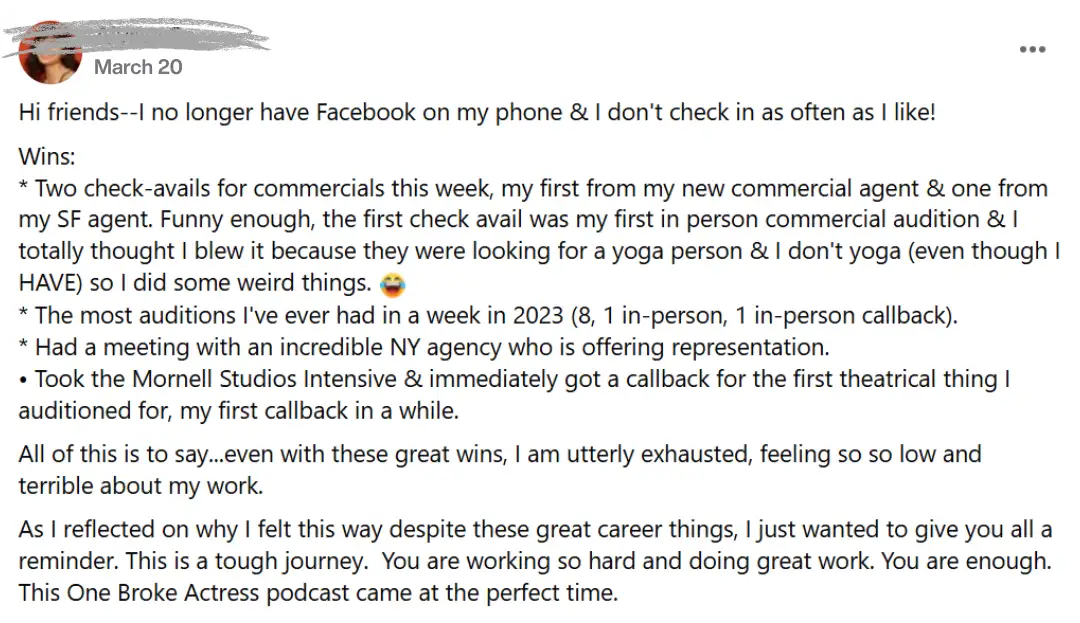Click the poster's profile picture

[x=50, y=55]
